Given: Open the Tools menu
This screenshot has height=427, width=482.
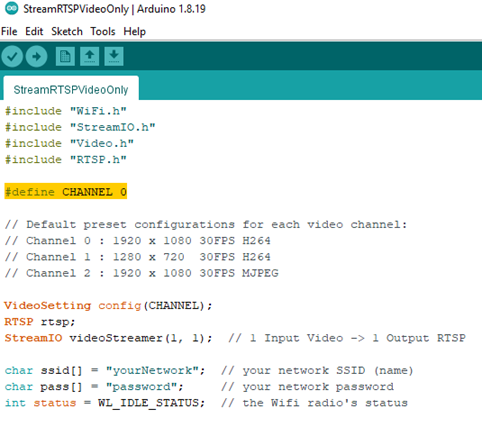Looking at the screenshot, I should coord(103,31).
